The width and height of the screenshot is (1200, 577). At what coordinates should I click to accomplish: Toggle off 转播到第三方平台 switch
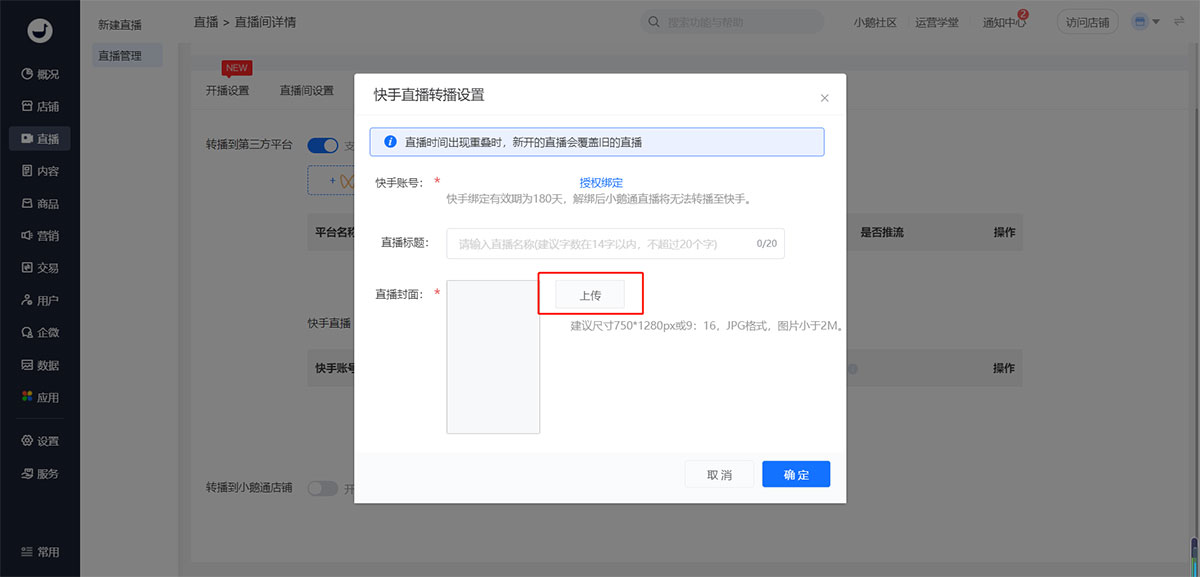pyautogui.click(x=323, y=146)
